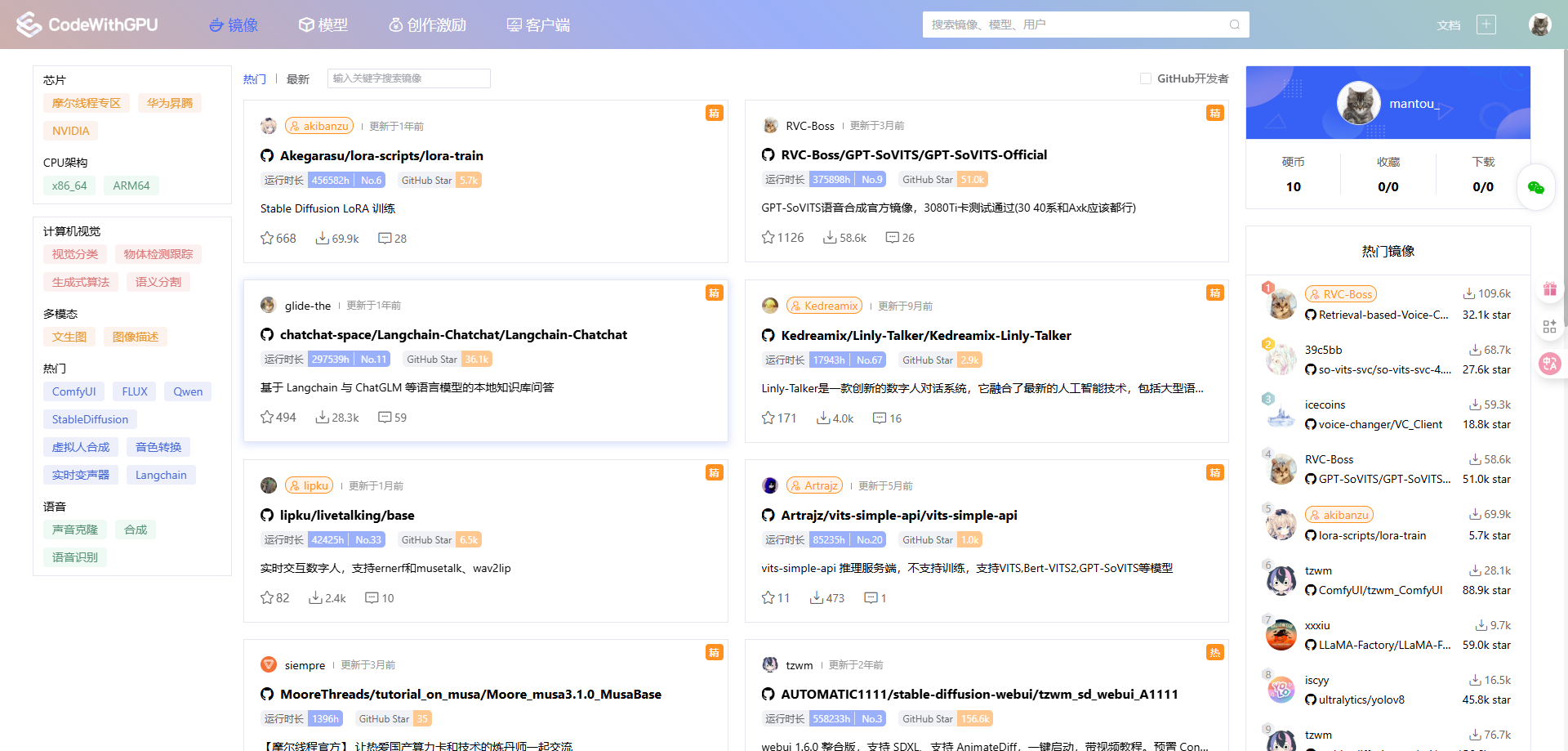Click mantou_ profile avatar in side panel
1568x751 pixels.
coord(1358,103)
